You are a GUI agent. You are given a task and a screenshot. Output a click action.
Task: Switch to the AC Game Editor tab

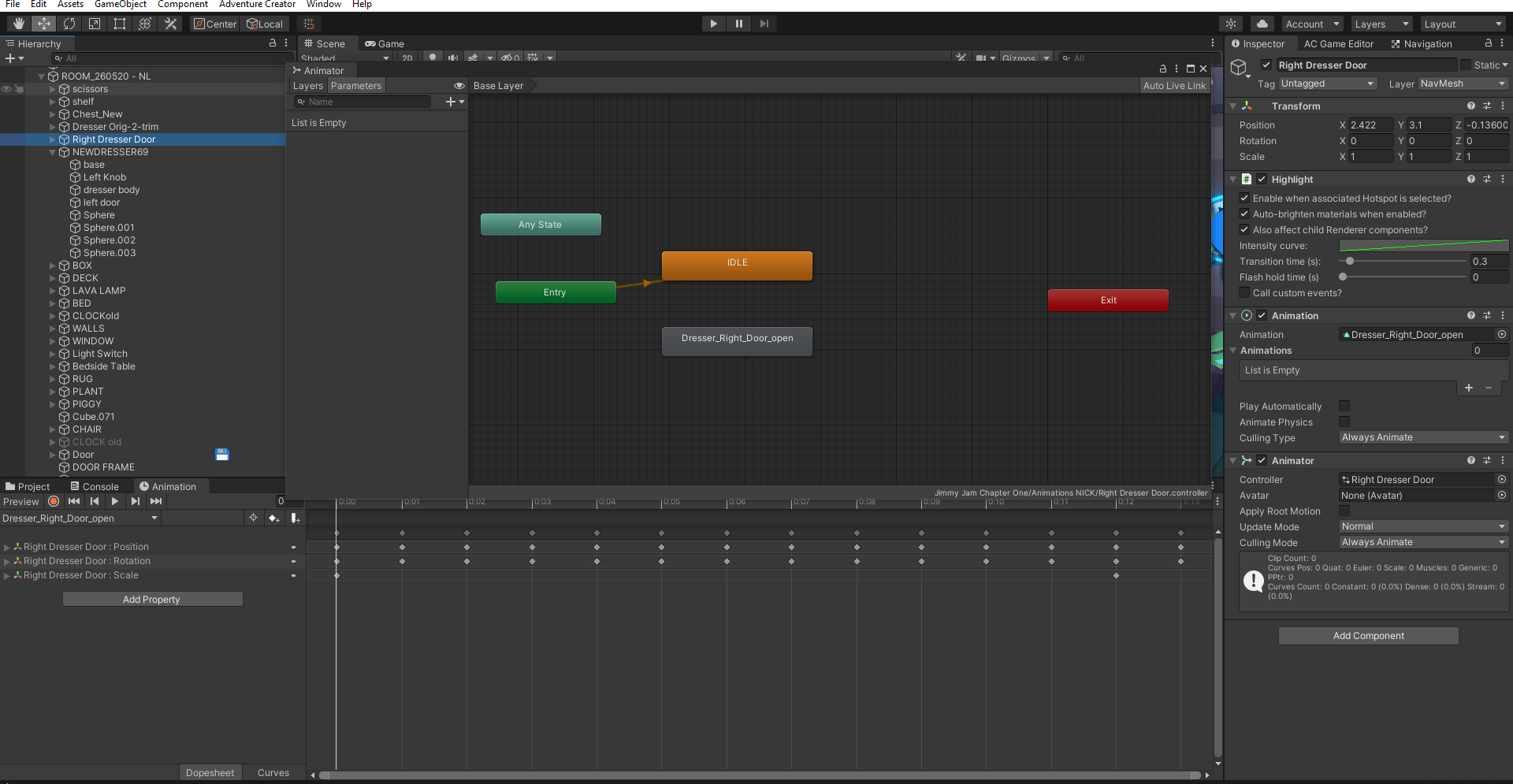click(x=1338, y=44)
